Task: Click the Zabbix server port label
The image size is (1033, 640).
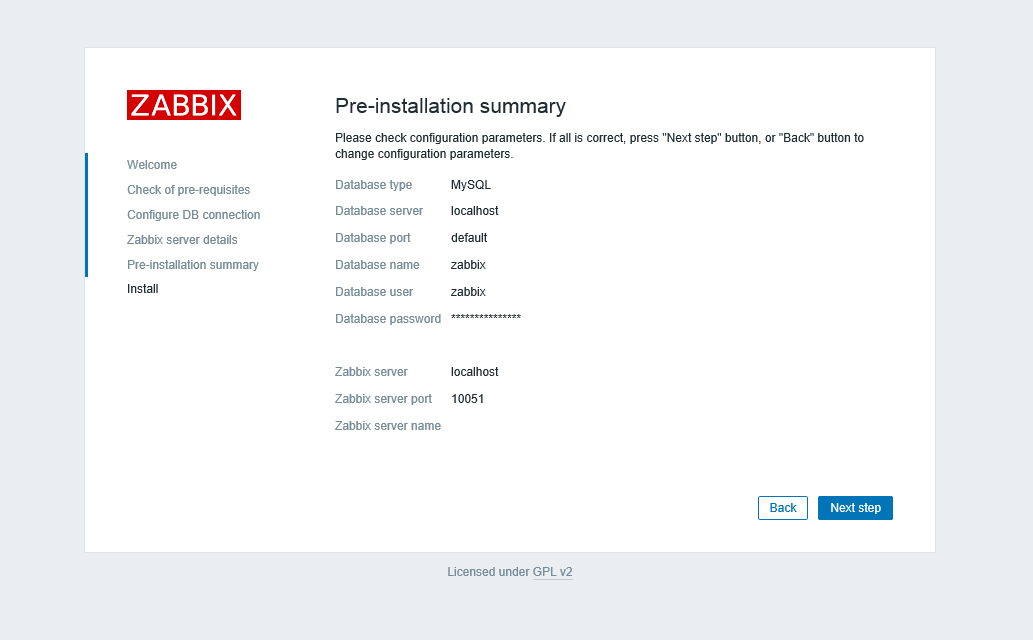Action: pos(383,399)
